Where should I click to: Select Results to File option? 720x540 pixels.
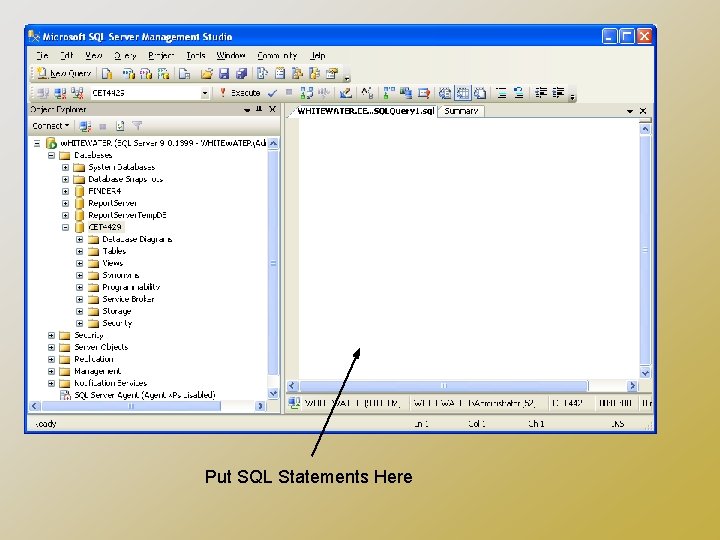[x=480, y=93]
